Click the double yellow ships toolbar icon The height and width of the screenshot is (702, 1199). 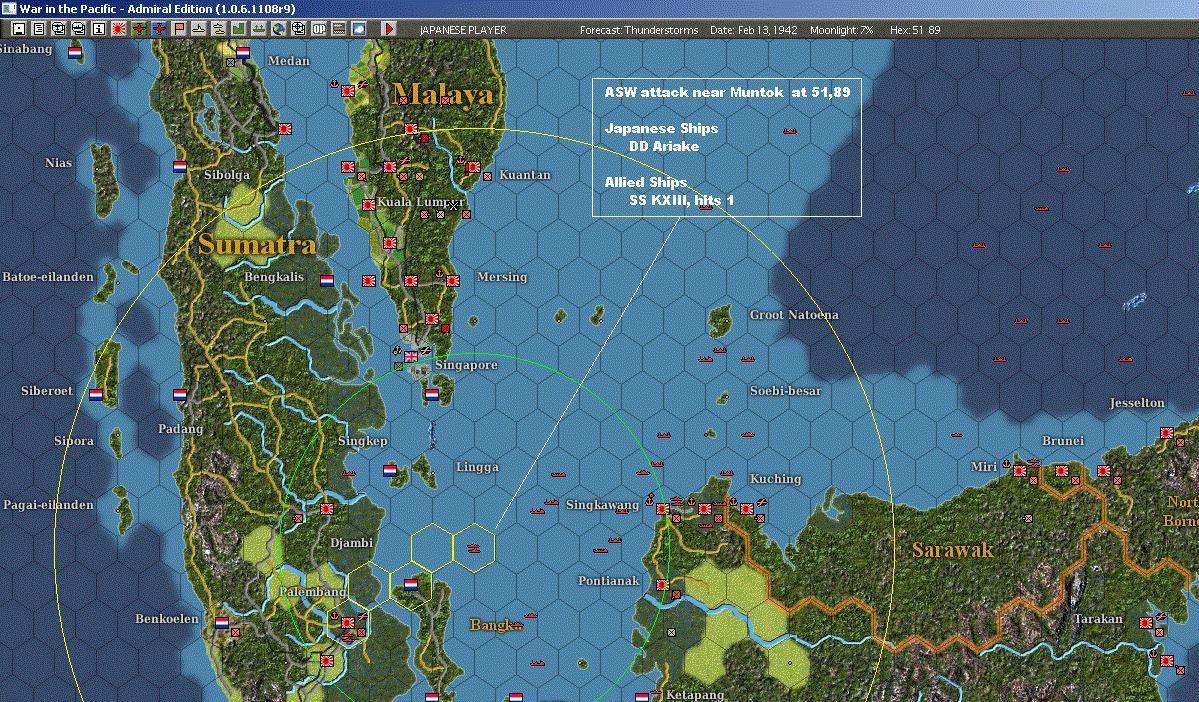point(219,29)
